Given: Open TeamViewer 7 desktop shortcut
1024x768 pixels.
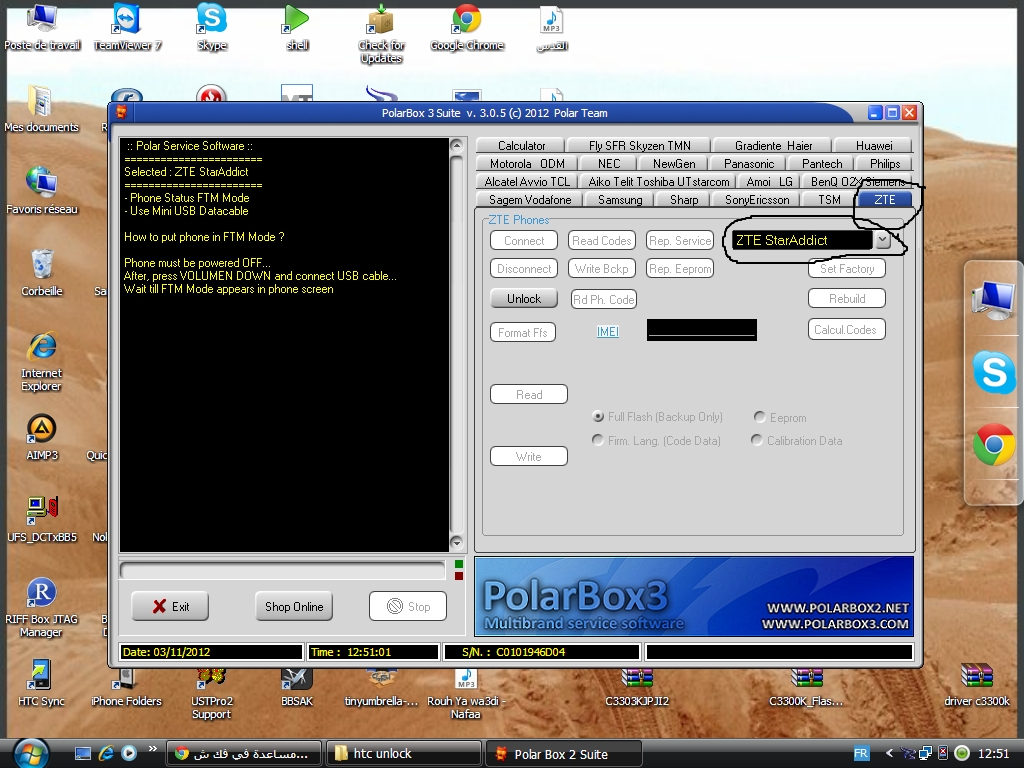Looking at the screenshot, I should (127, 27).
